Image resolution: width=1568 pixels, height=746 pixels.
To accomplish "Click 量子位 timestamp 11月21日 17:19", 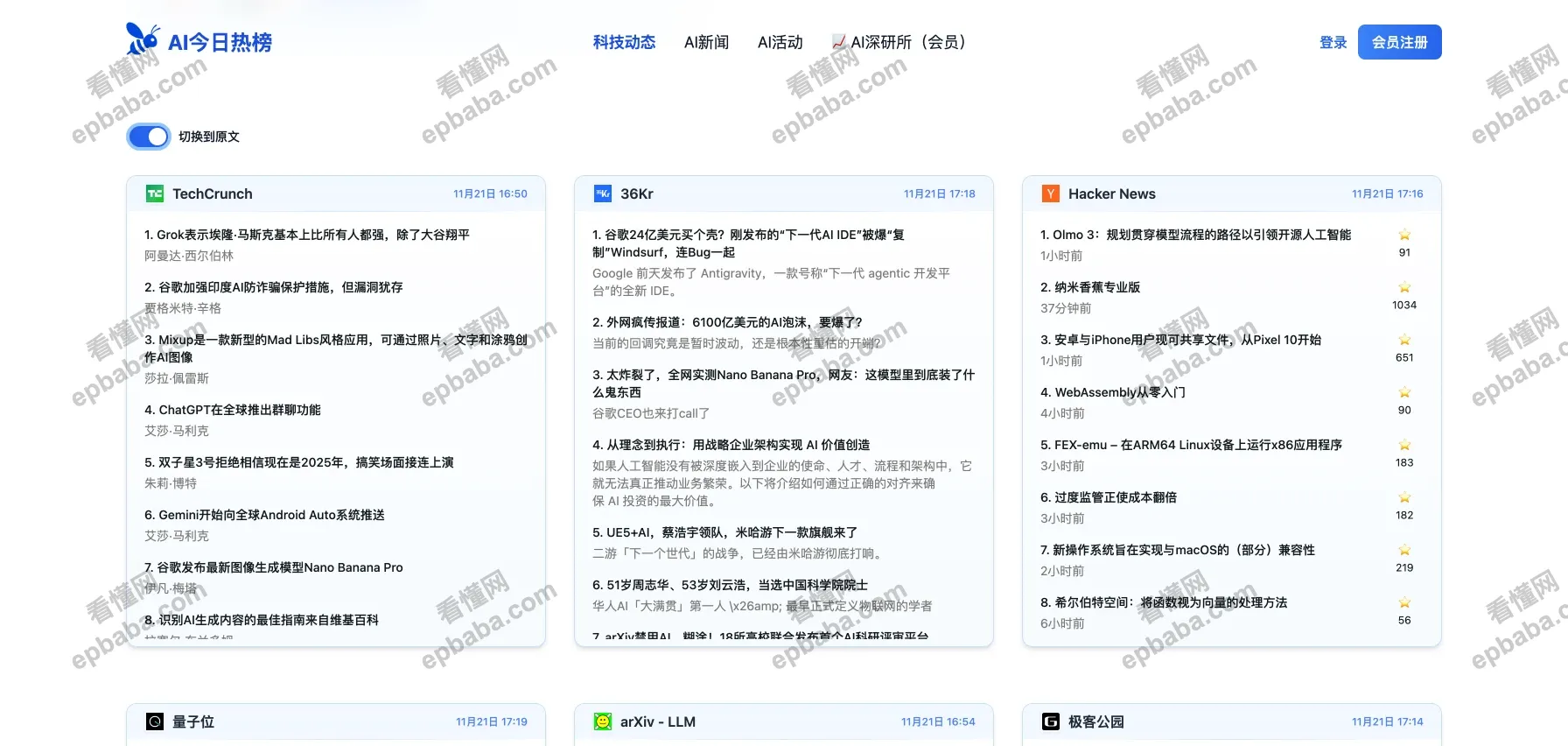I will pyautogui.click(x=491, y=721).
